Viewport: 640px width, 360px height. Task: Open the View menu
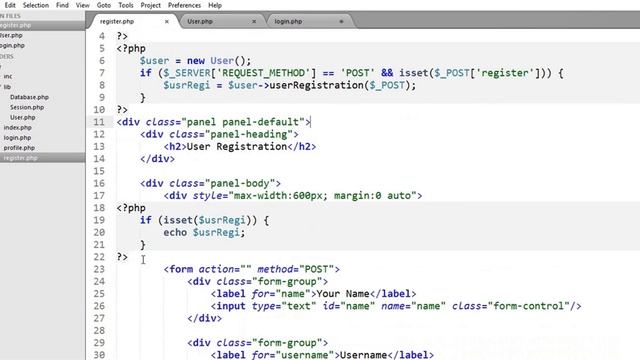point(82,5)
